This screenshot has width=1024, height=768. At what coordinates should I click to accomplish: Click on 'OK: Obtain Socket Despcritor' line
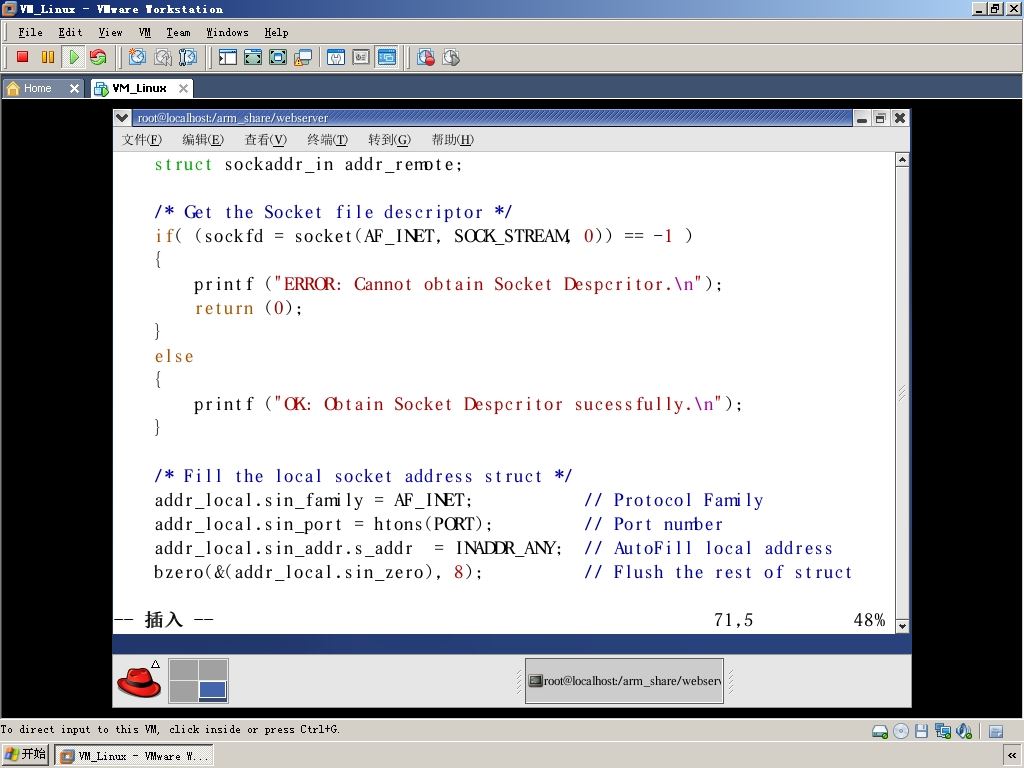point(468,404)
